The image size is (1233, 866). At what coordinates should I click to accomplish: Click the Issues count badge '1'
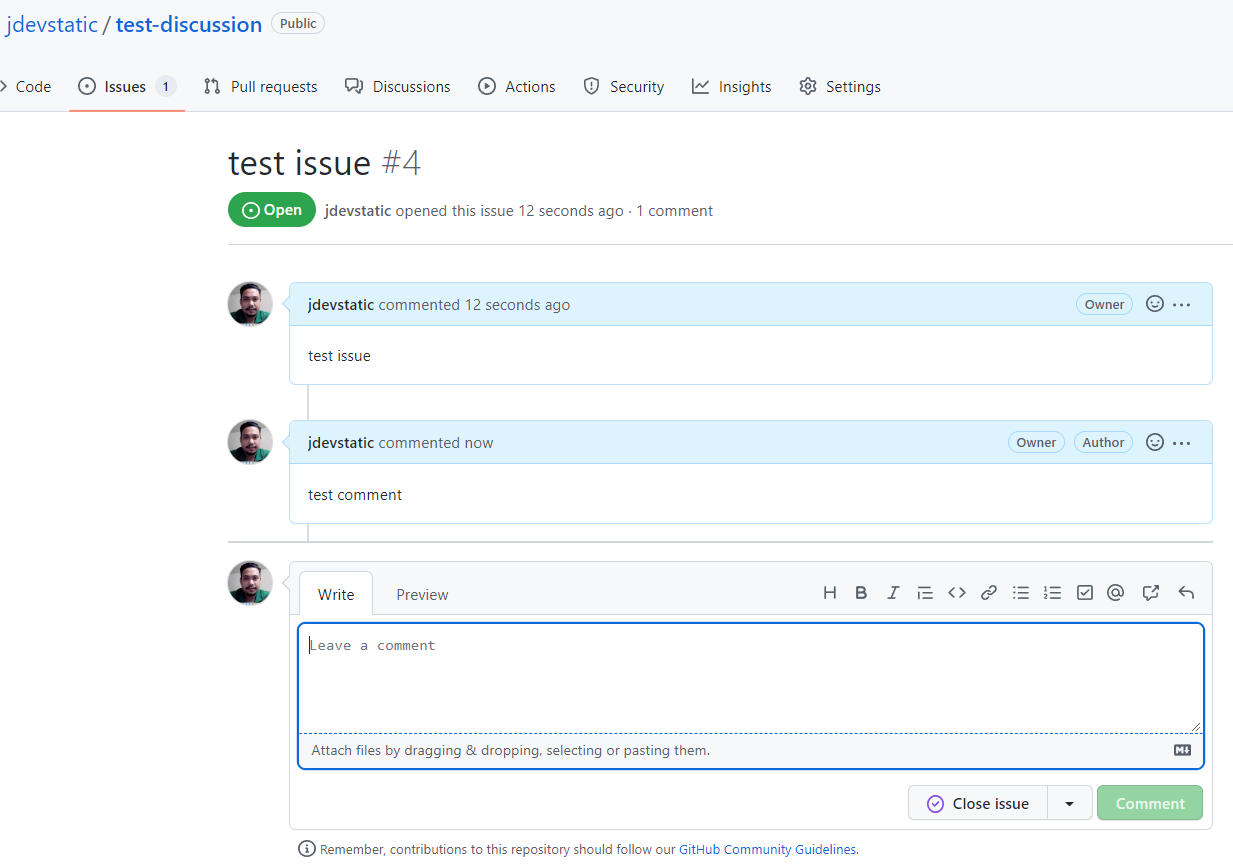pyautogui.click(x=165, y=87)
